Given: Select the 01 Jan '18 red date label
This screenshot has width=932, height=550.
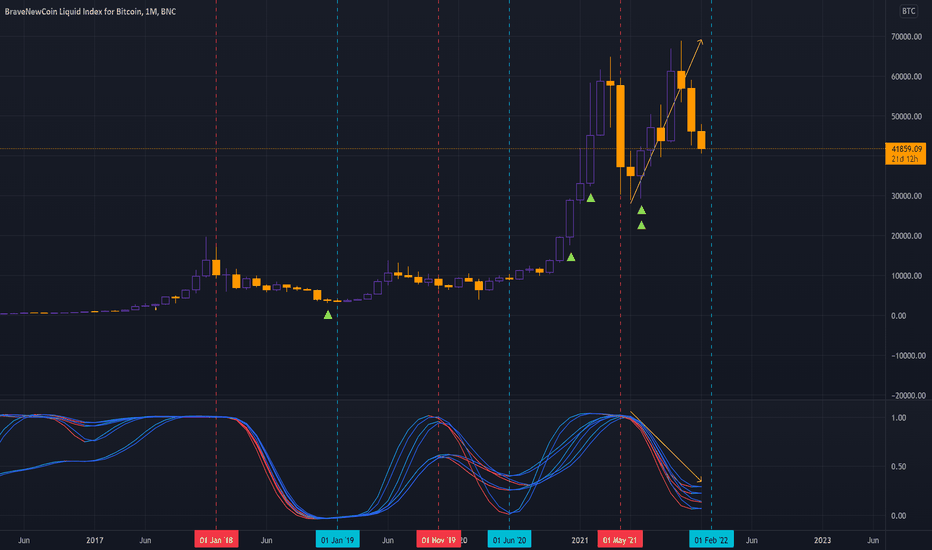Looking at the screenshot, I should pos(216,540).
